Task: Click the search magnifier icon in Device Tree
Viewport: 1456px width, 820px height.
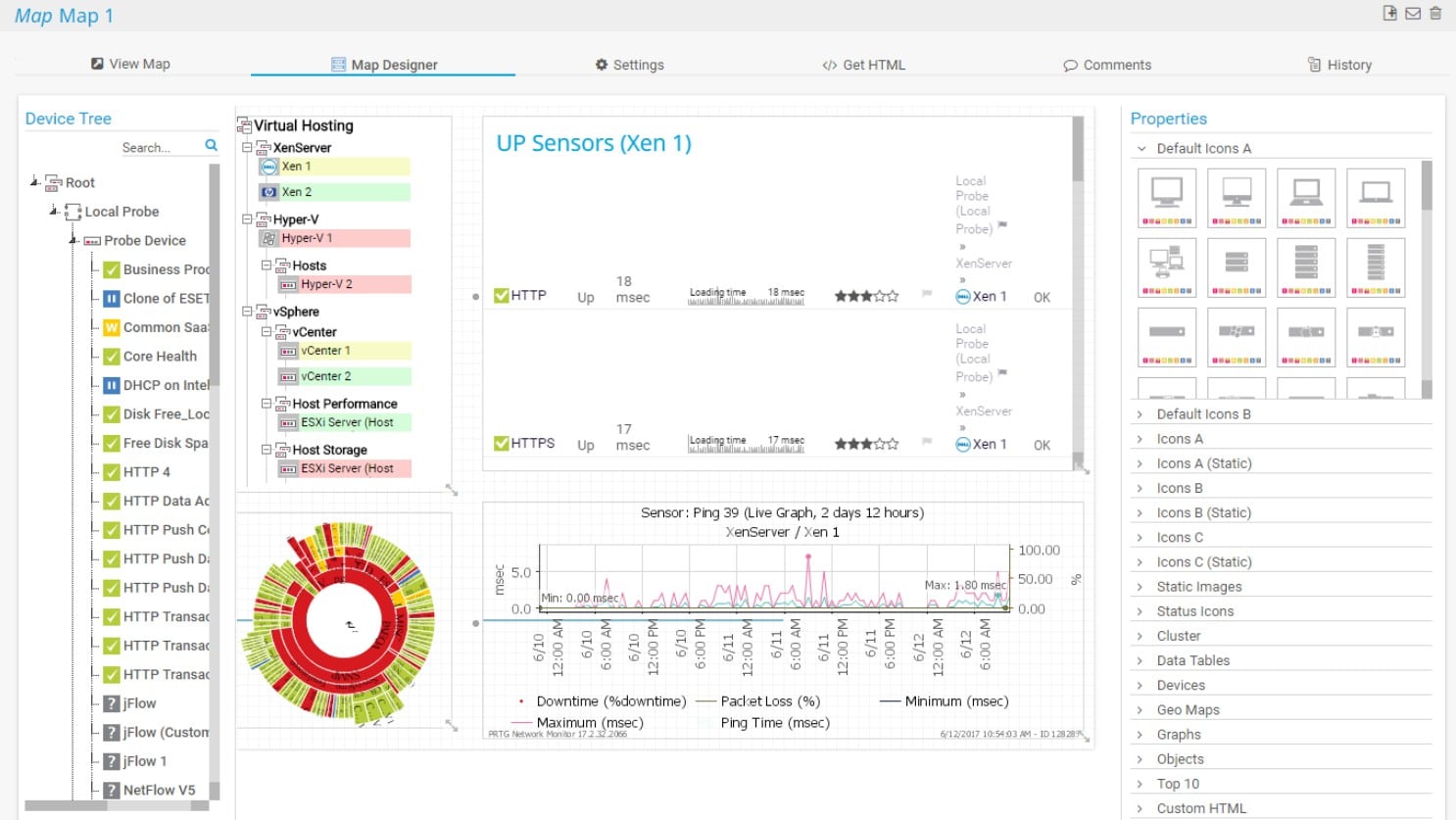Action: tap(211, 146)
